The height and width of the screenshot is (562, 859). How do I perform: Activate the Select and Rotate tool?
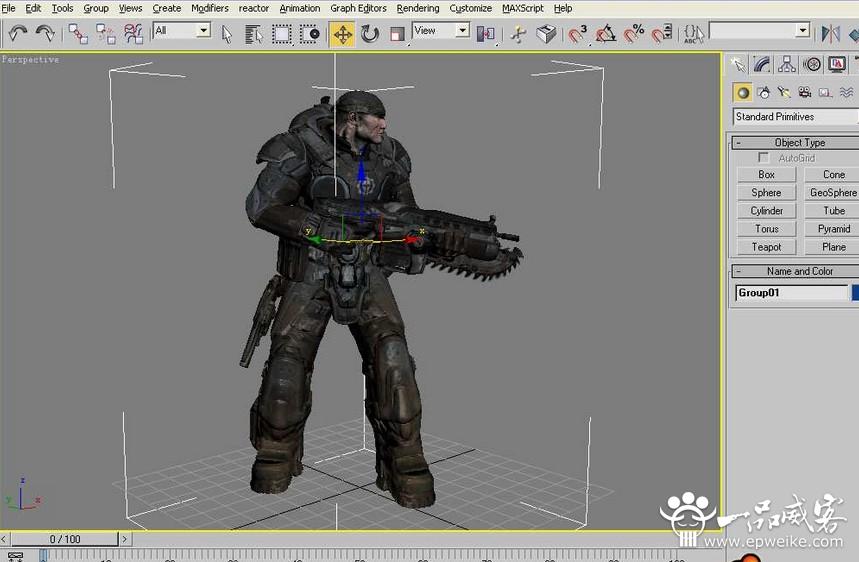click(370, 35)
